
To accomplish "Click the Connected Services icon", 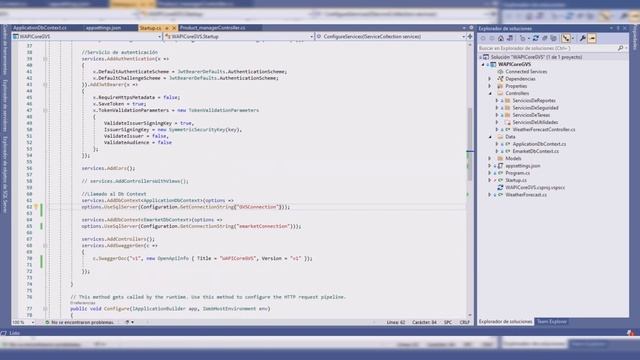I will click(x=500, y=72).
